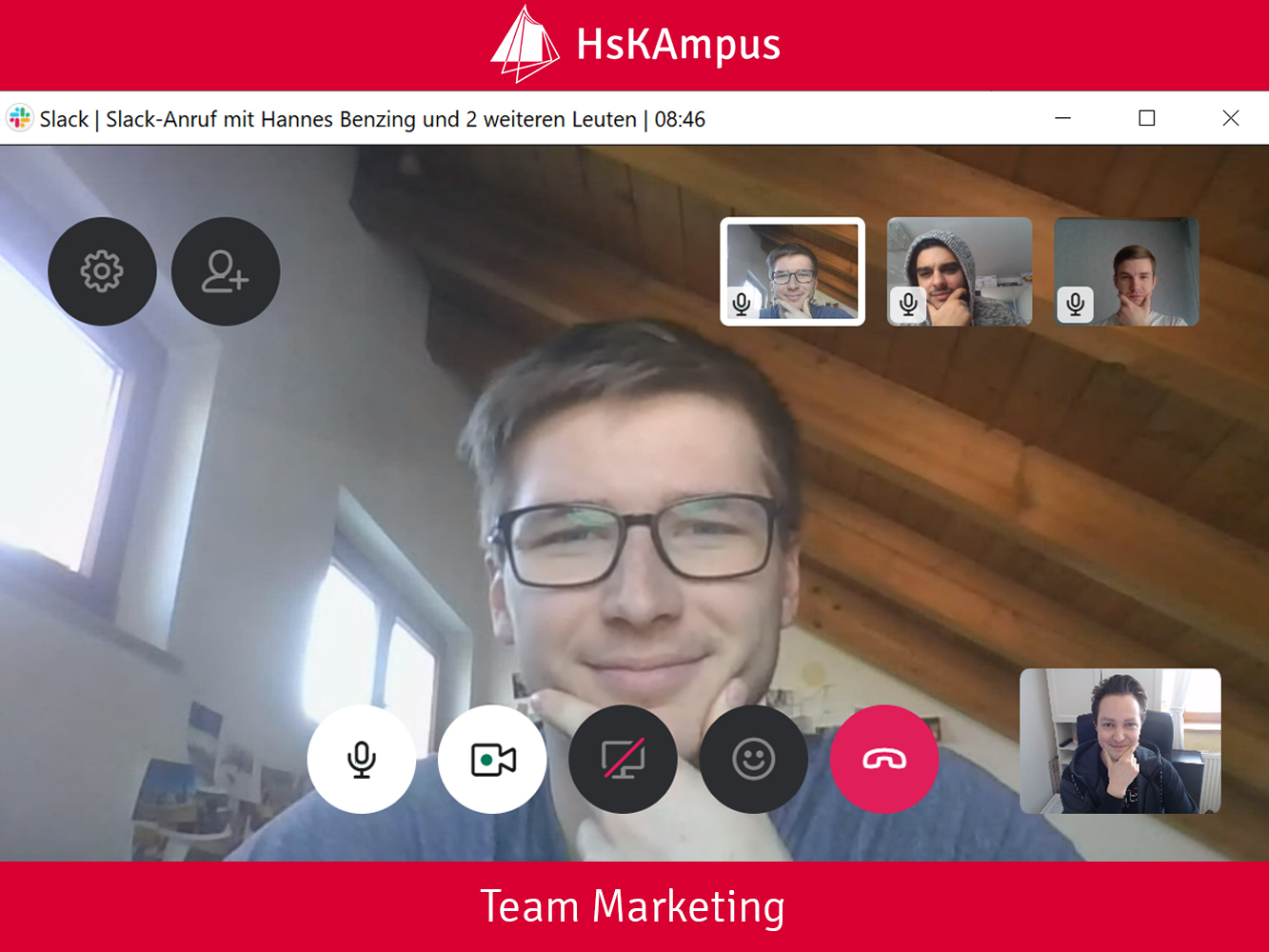Screen dimensions: 1269x952
Task: Click the Team Marketing label
Action: point(634,906)
